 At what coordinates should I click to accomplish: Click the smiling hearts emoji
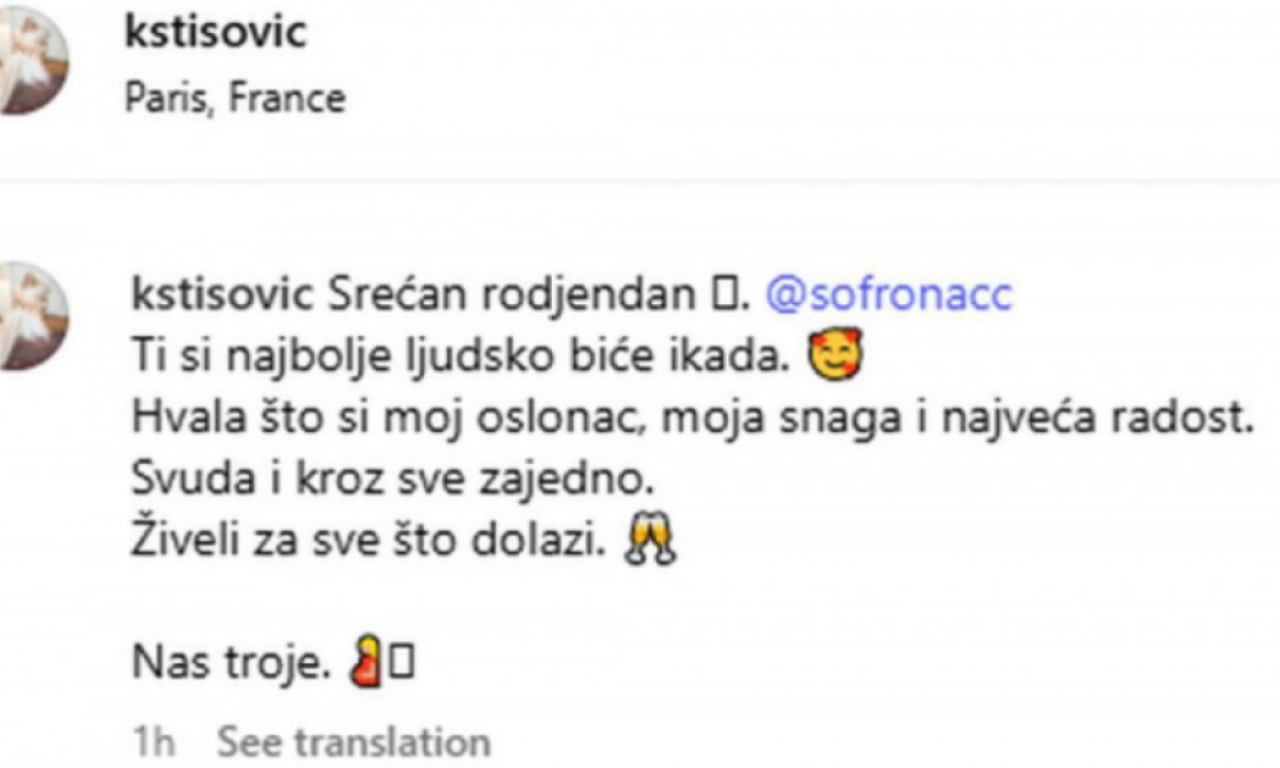[835, 356]
